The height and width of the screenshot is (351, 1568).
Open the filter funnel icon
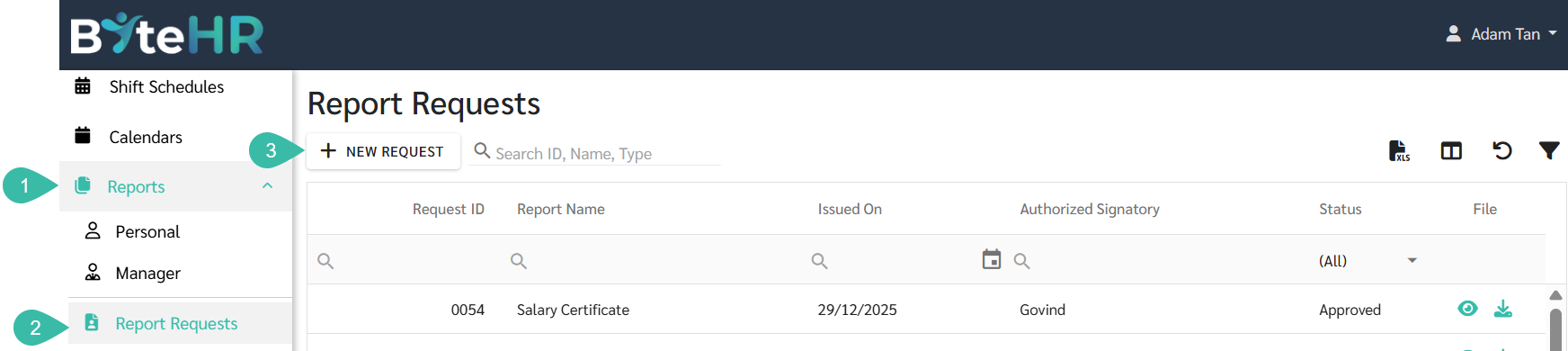tap(1548, 150)
